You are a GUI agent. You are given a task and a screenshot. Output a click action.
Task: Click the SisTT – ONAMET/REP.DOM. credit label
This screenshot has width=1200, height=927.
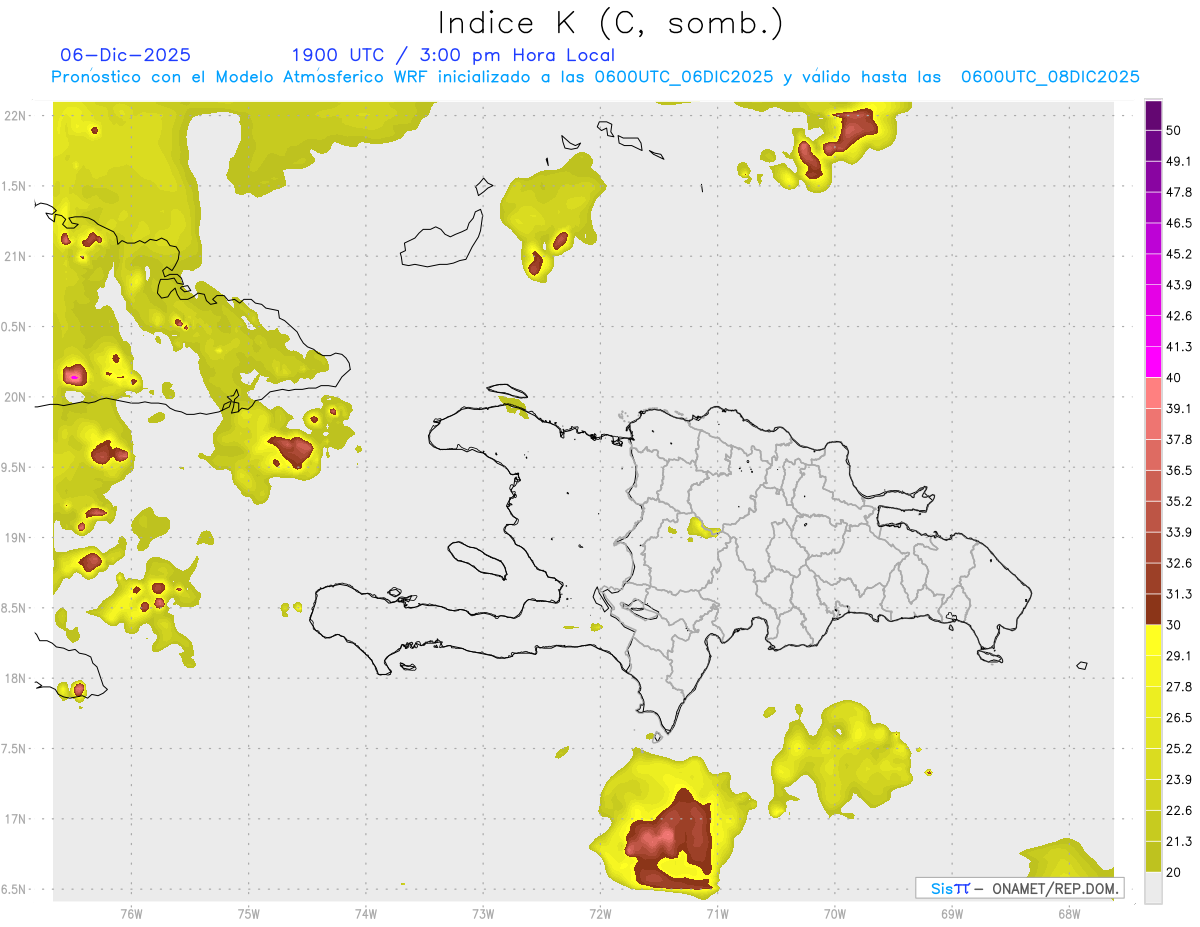coord(1019,888)
